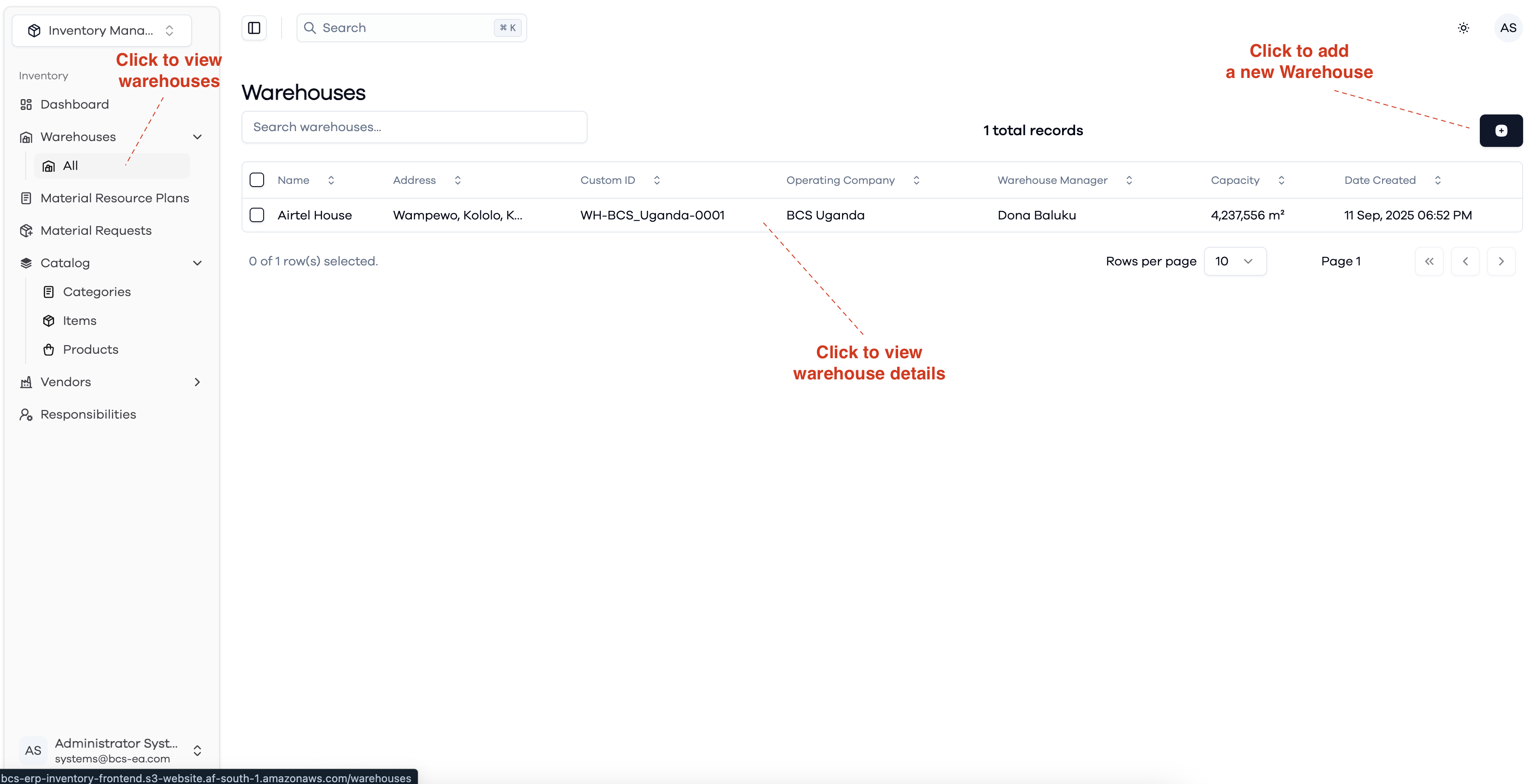Open Airtel House warehouse details
The height and width of the screenshot is (784, 1533).
click(314, 215)
